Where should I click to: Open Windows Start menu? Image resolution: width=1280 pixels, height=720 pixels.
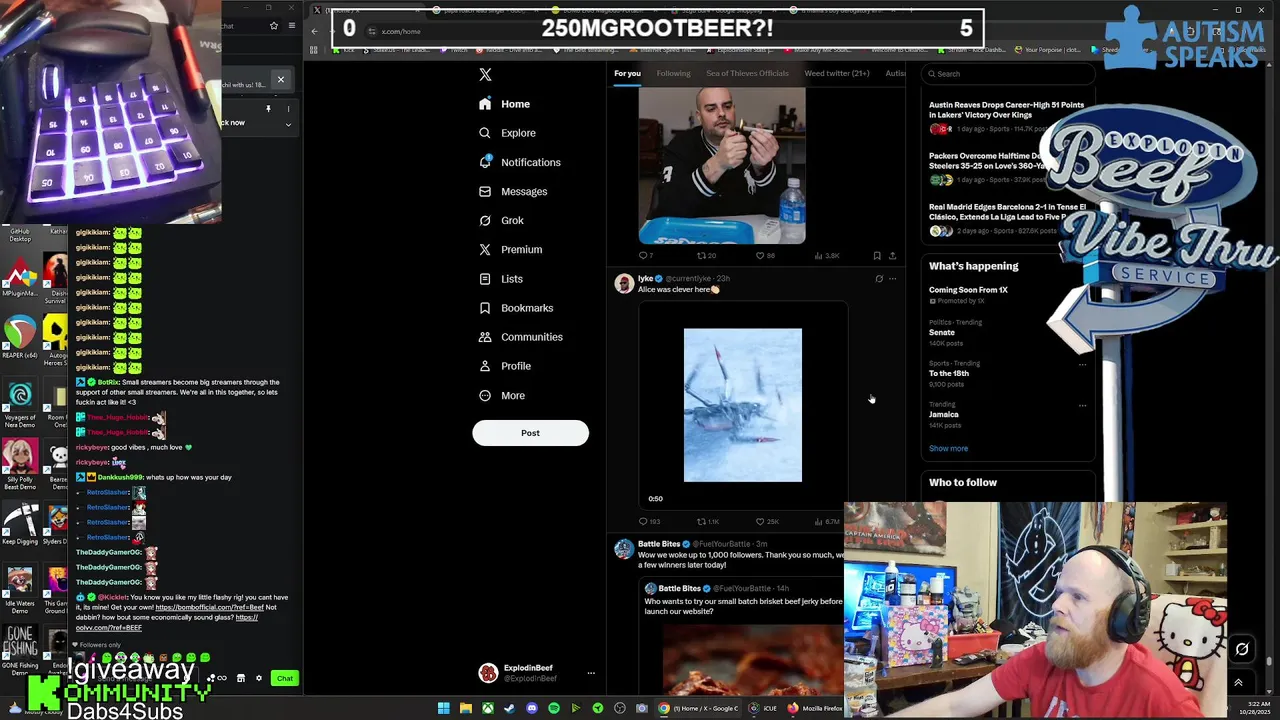point(443,708)
